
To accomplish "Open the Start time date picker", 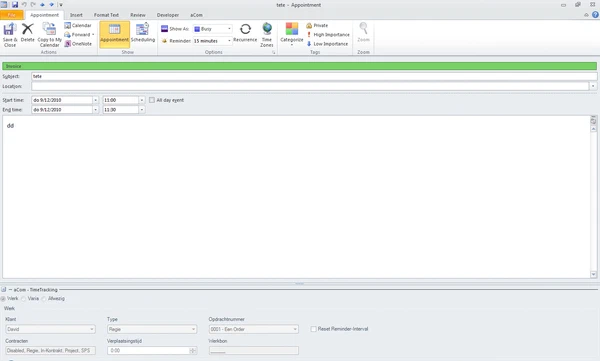I will (95, 100).
